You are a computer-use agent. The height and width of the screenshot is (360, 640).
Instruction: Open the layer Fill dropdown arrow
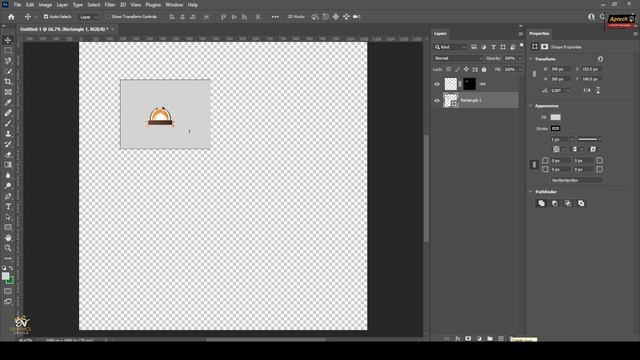[520, 69]
